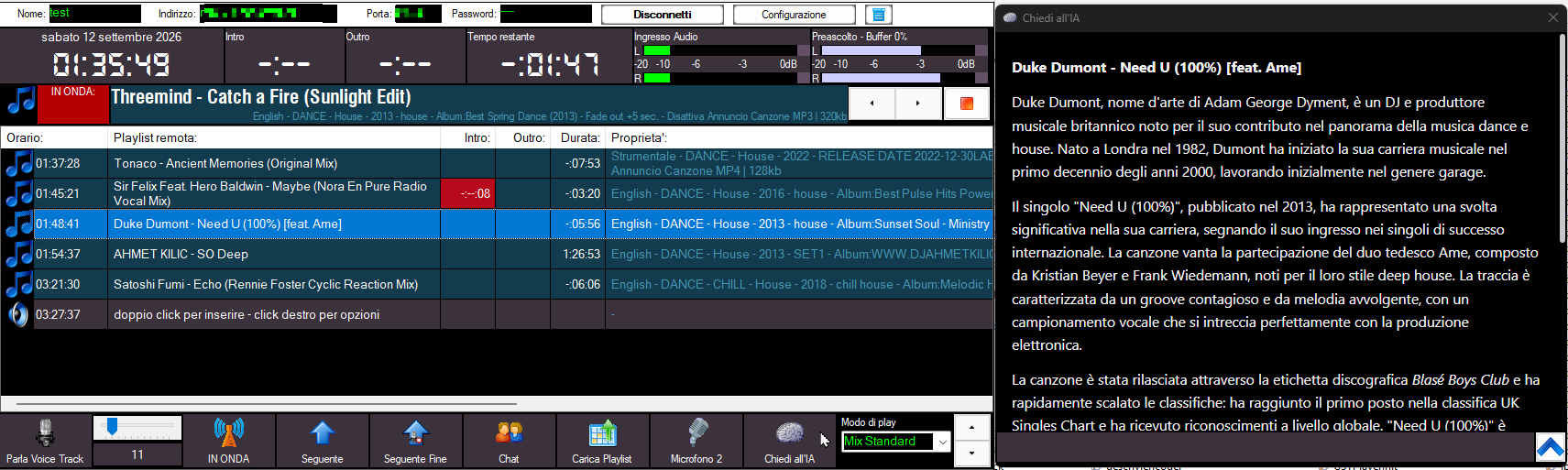Open the Configurazione button
Image resolution: width=1568 pixels, height=470 pixels.
(794, 15)
